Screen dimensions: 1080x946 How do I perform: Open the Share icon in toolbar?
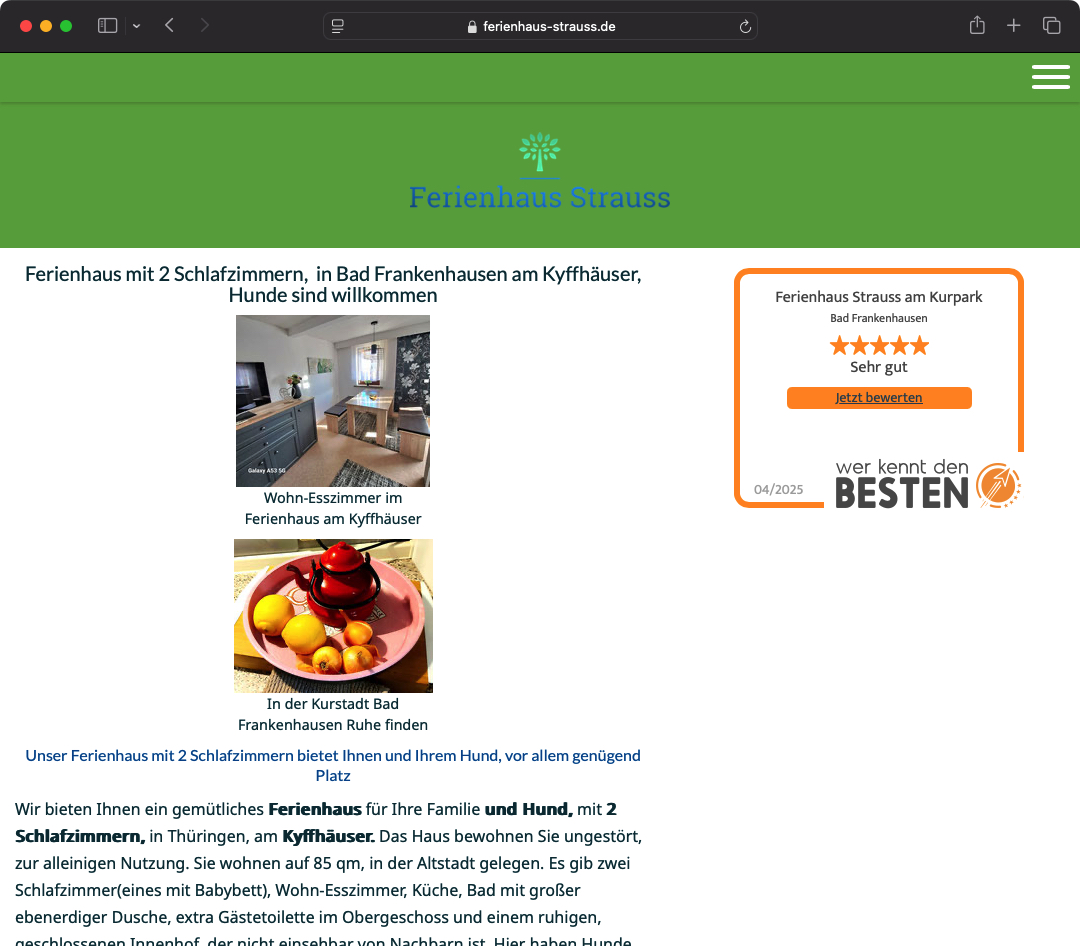[977, 25]
